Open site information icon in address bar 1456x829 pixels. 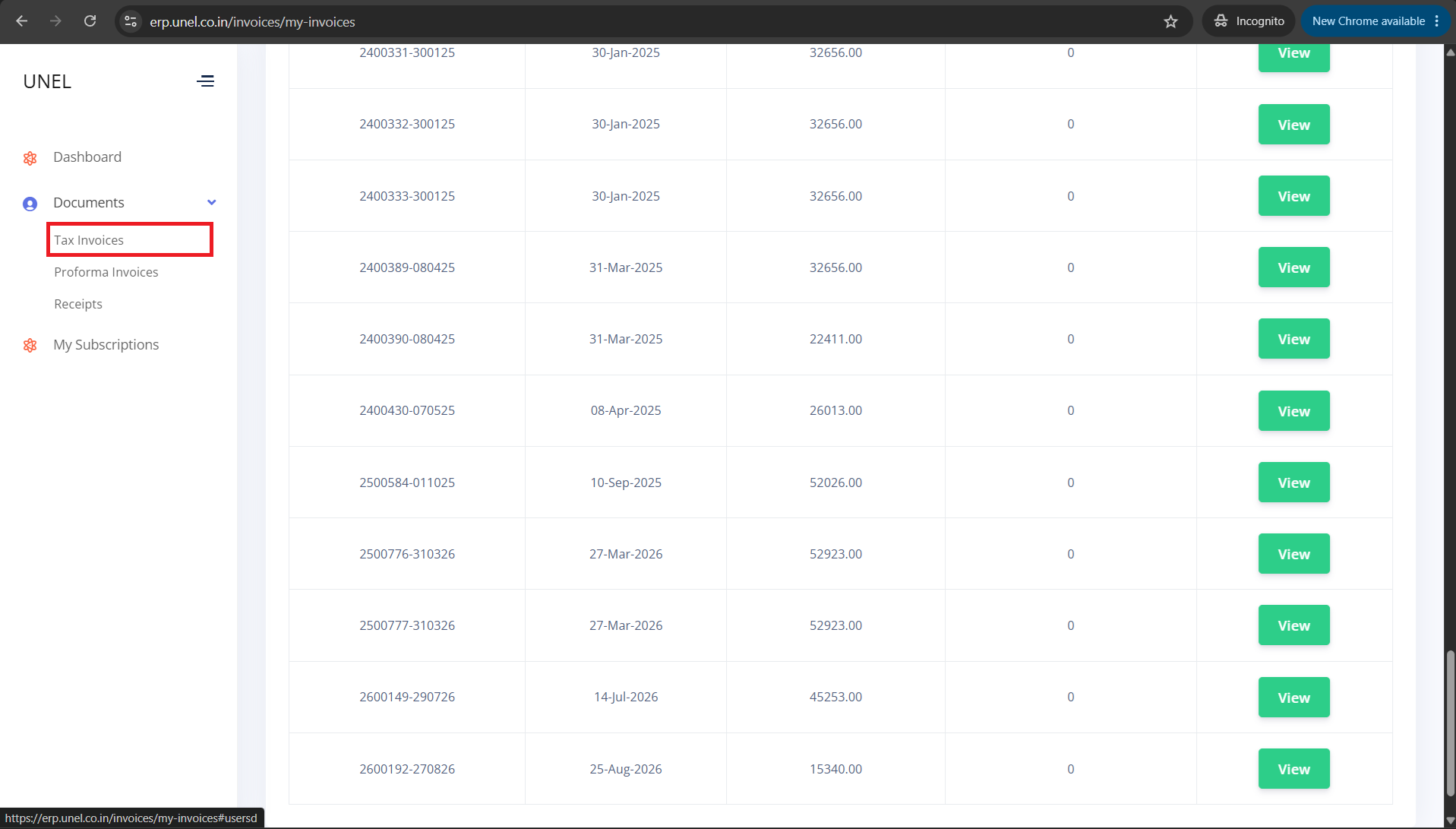(x=131, y=21)
